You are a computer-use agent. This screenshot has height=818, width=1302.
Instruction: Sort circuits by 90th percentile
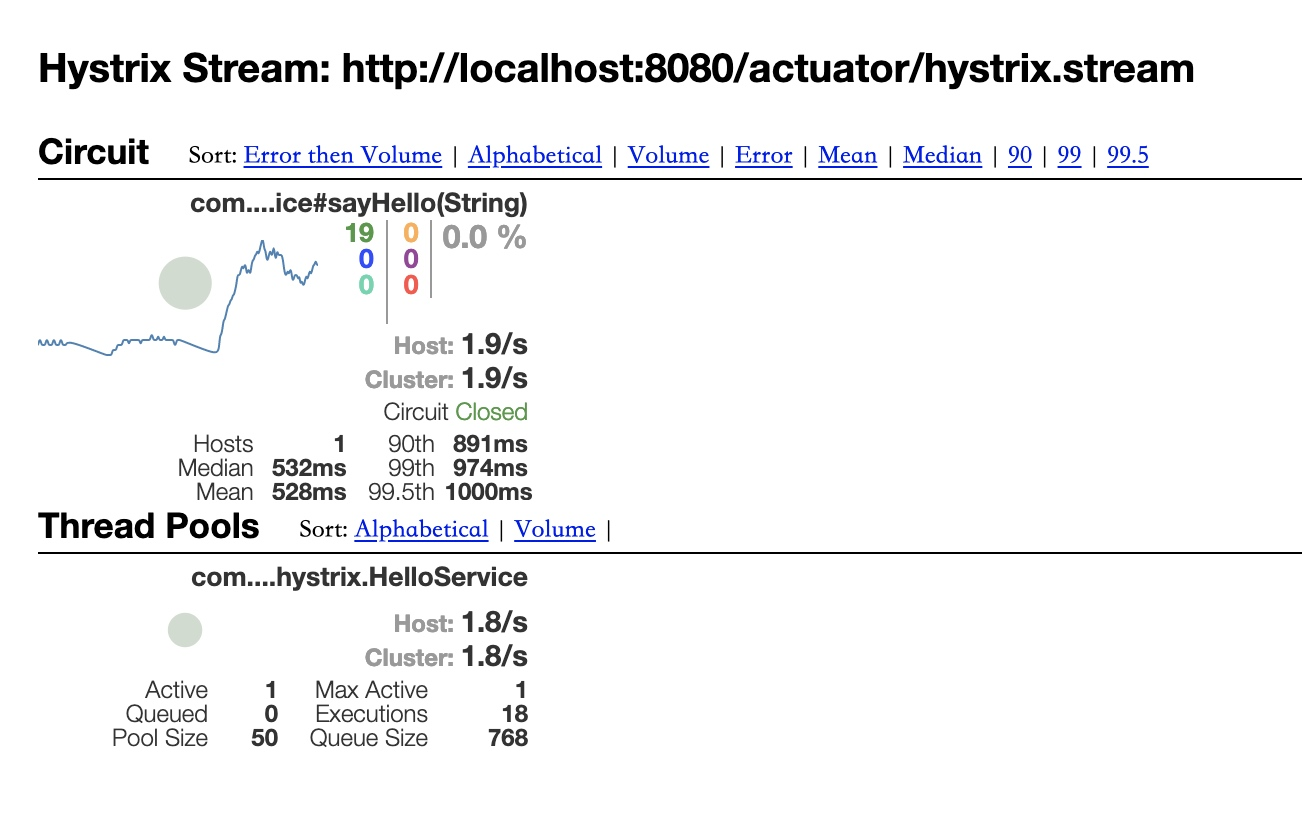pos(1020,155)
